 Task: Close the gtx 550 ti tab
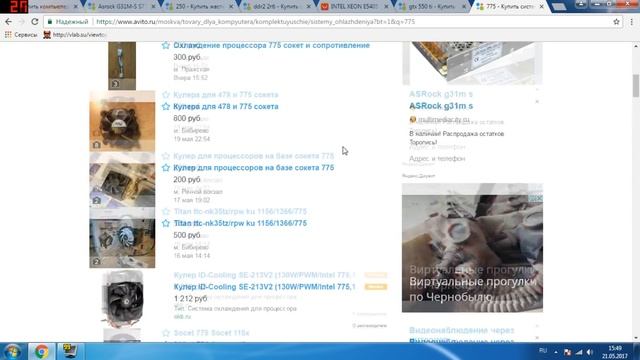[x=464, y=7]
